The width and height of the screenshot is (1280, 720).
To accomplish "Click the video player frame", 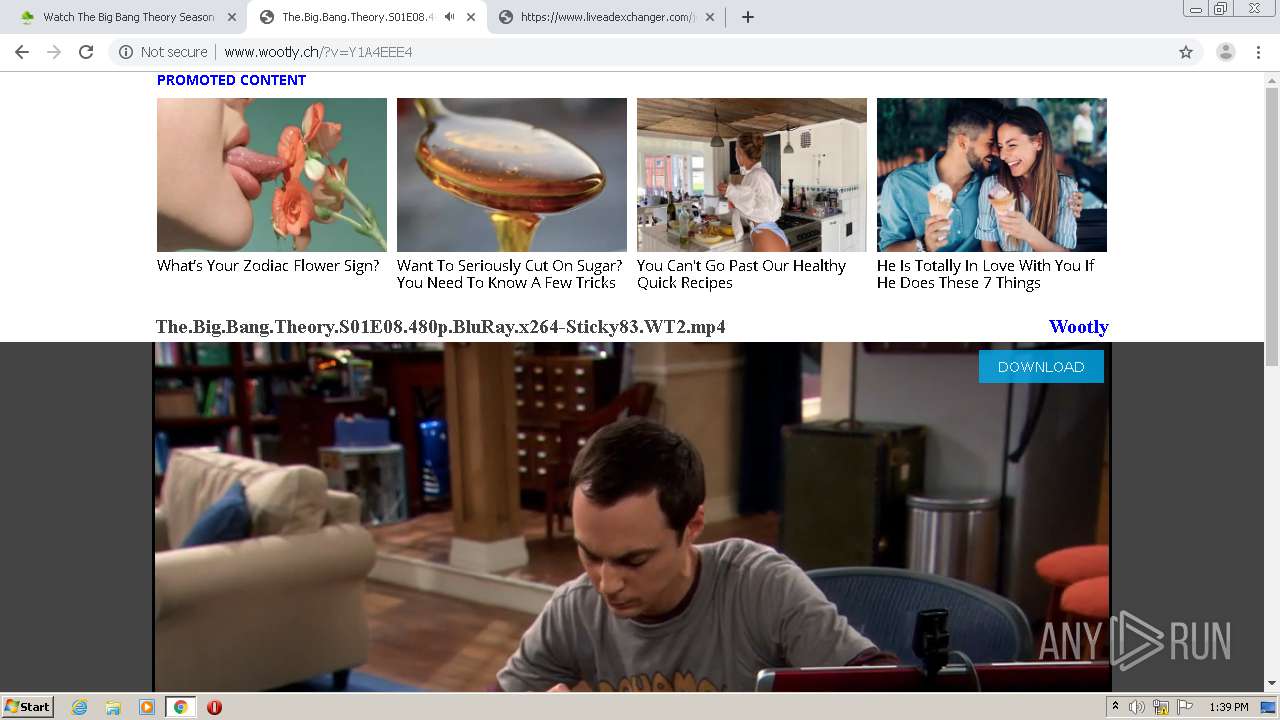I will [632, 517].
